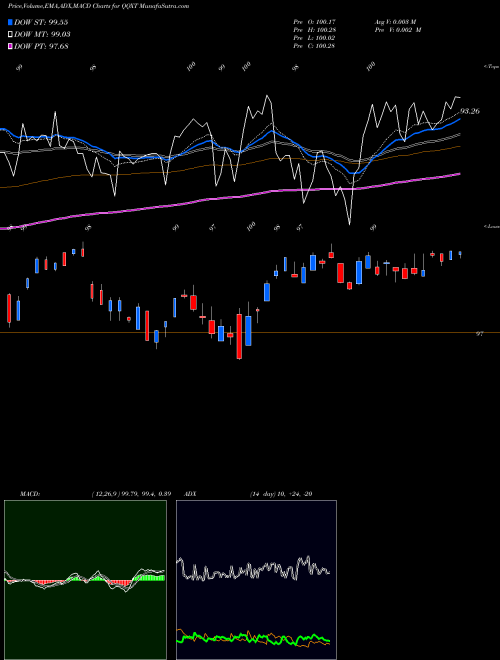500x660 pixels.
Task: Click the 93.26 EMA end label
Action: (x=470, y=111)
